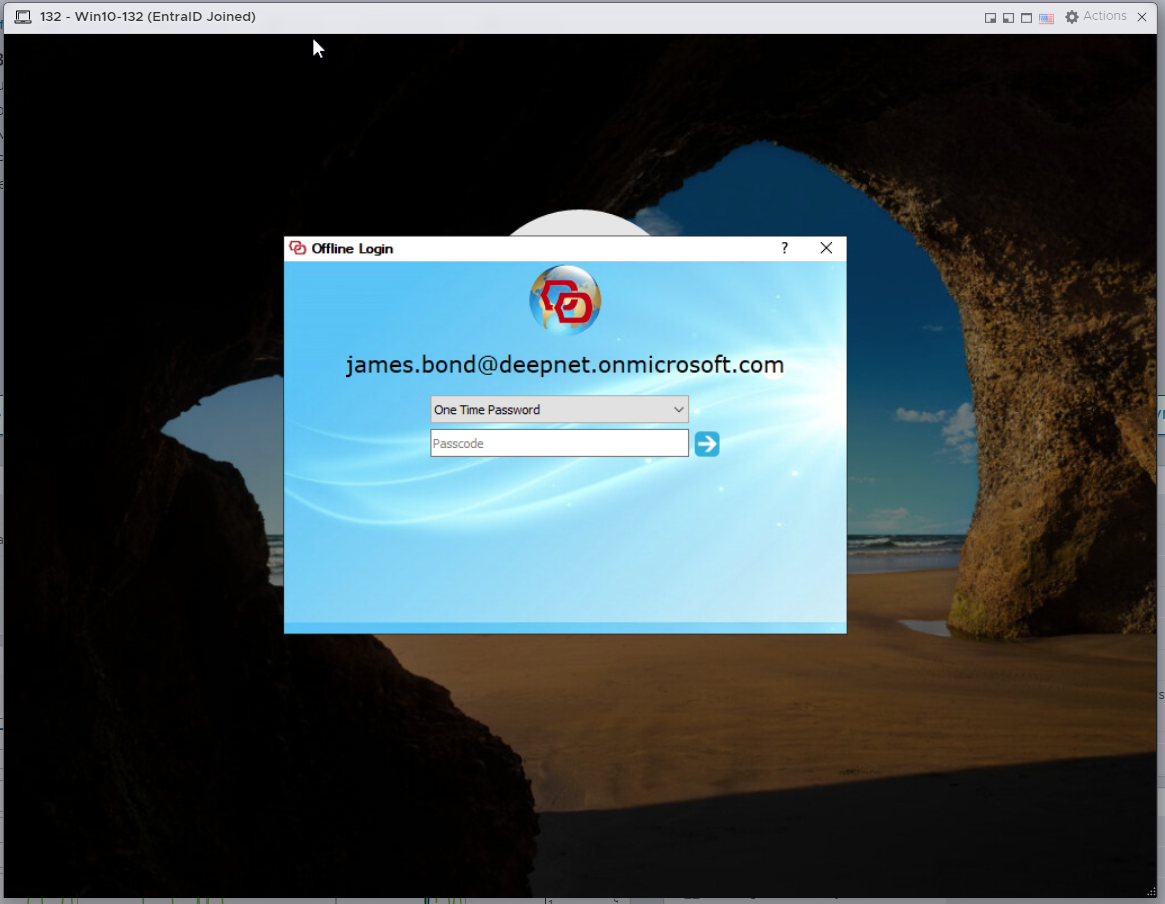This screenshot has height=904, width=1165.
Task: Open the Actions menu label
Action: (x=1105, y=16)
